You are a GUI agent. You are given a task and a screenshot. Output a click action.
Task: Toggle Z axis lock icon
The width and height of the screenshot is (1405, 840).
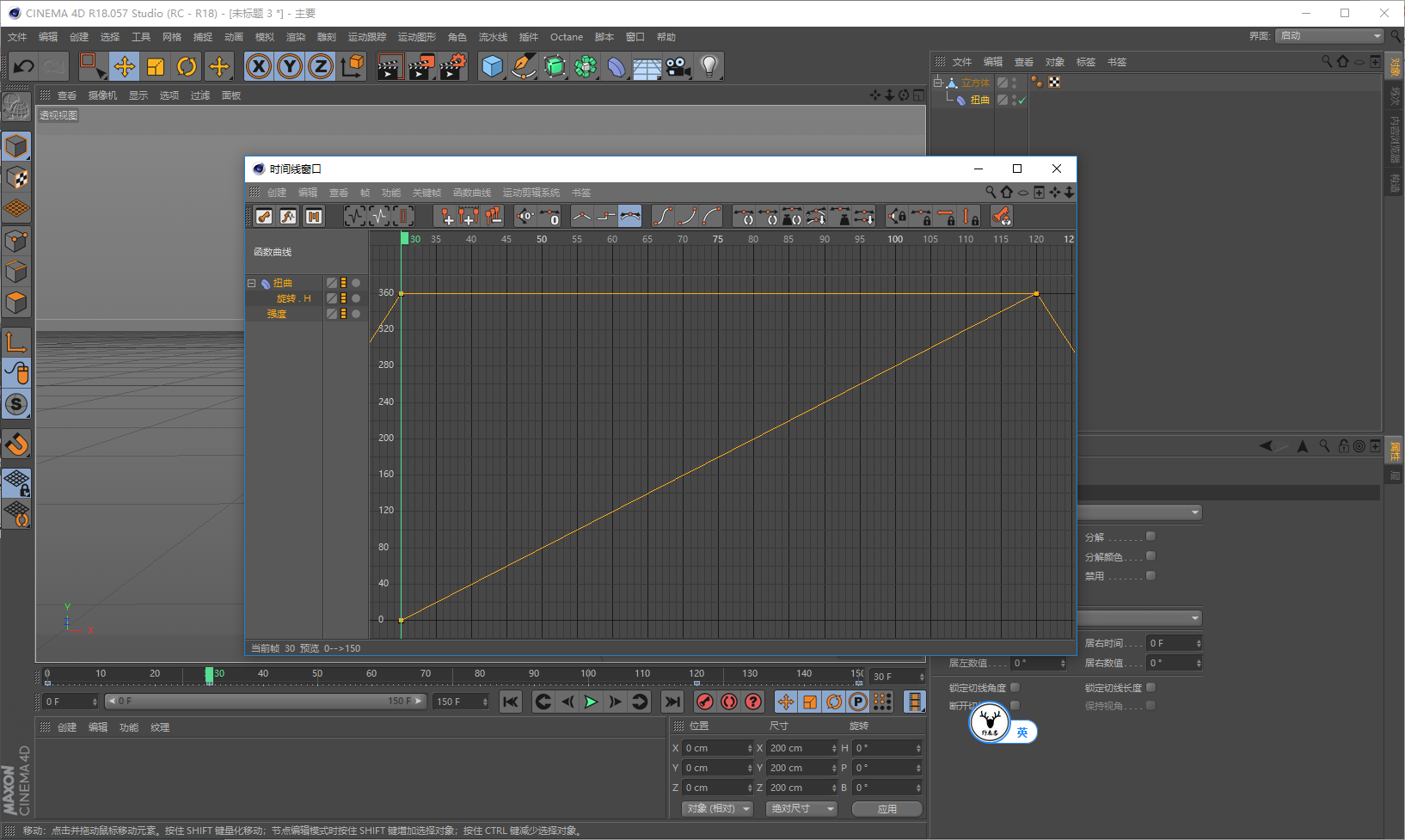321,66
